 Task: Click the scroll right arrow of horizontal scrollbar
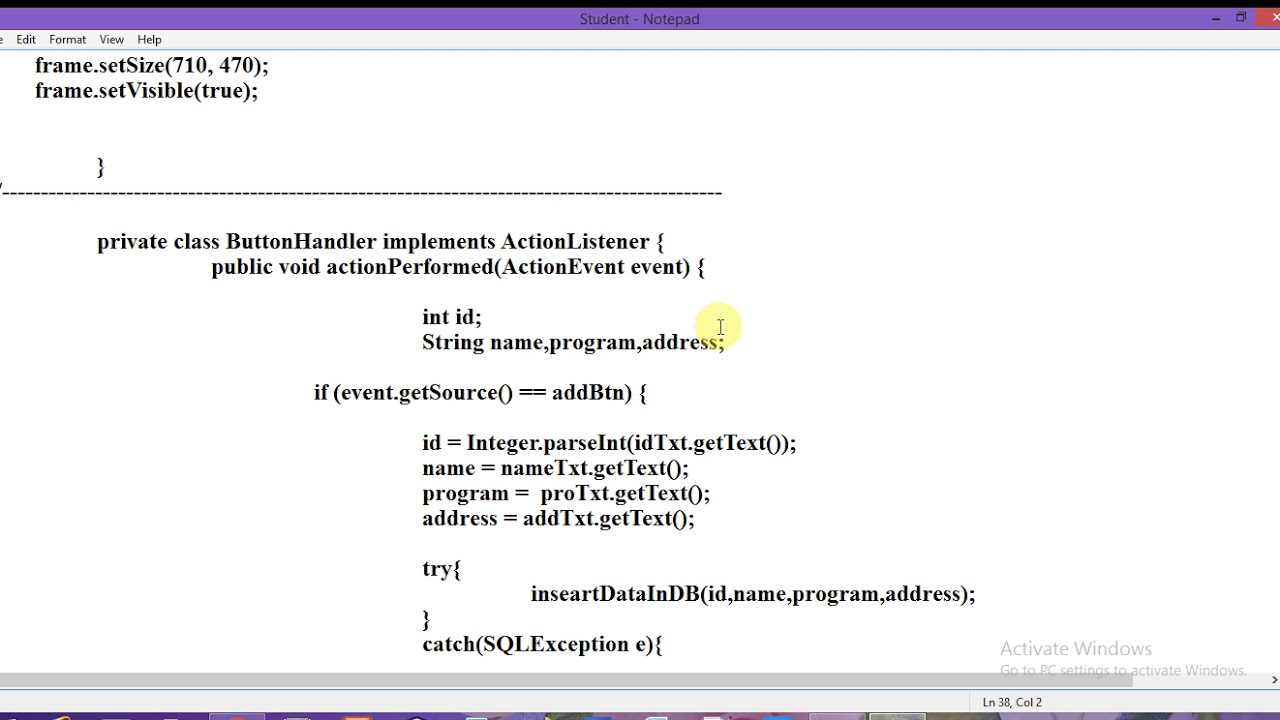[1274, 680]
